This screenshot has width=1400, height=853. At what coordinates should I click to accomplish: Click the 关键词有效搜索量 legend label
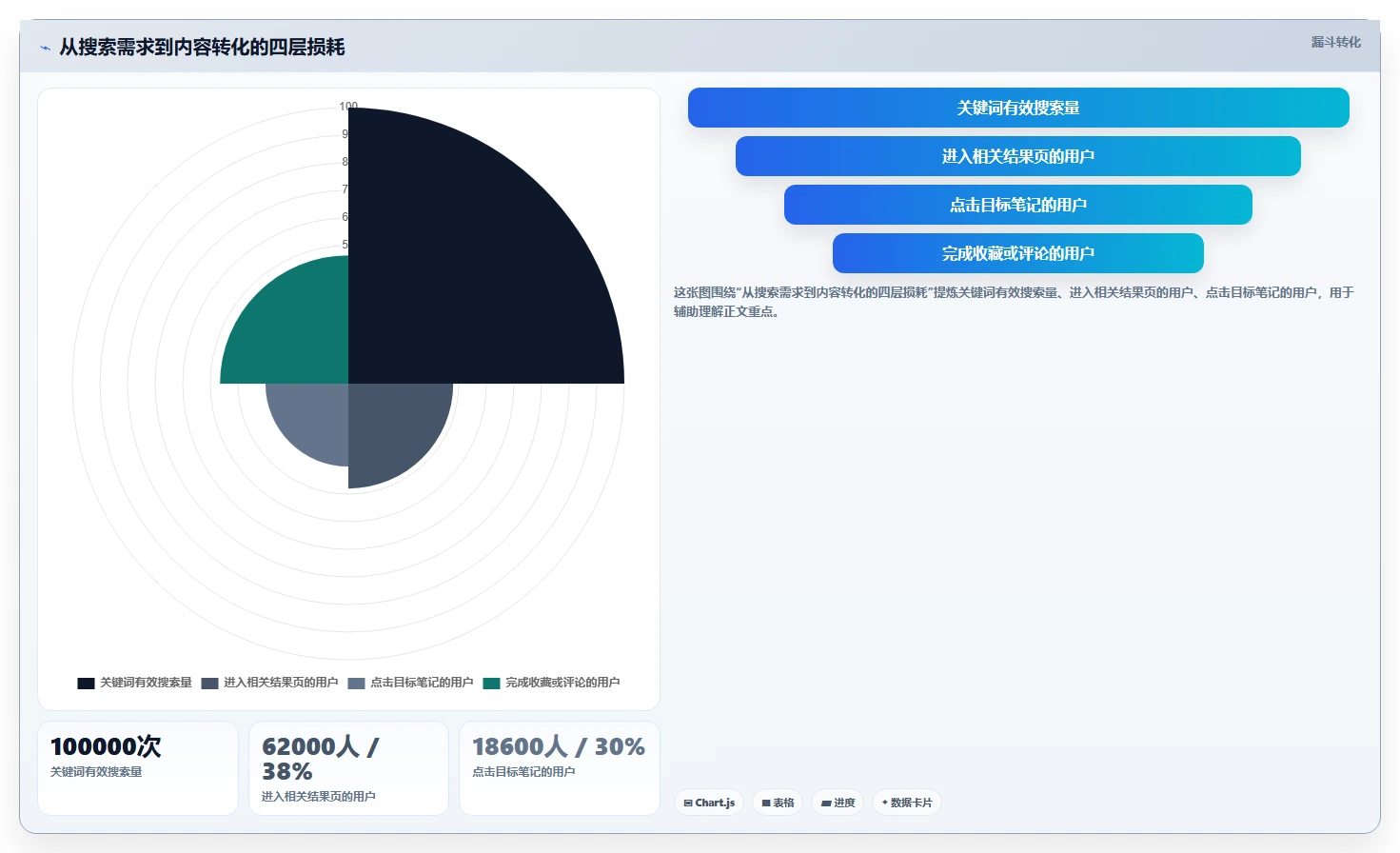click(146, 683)
